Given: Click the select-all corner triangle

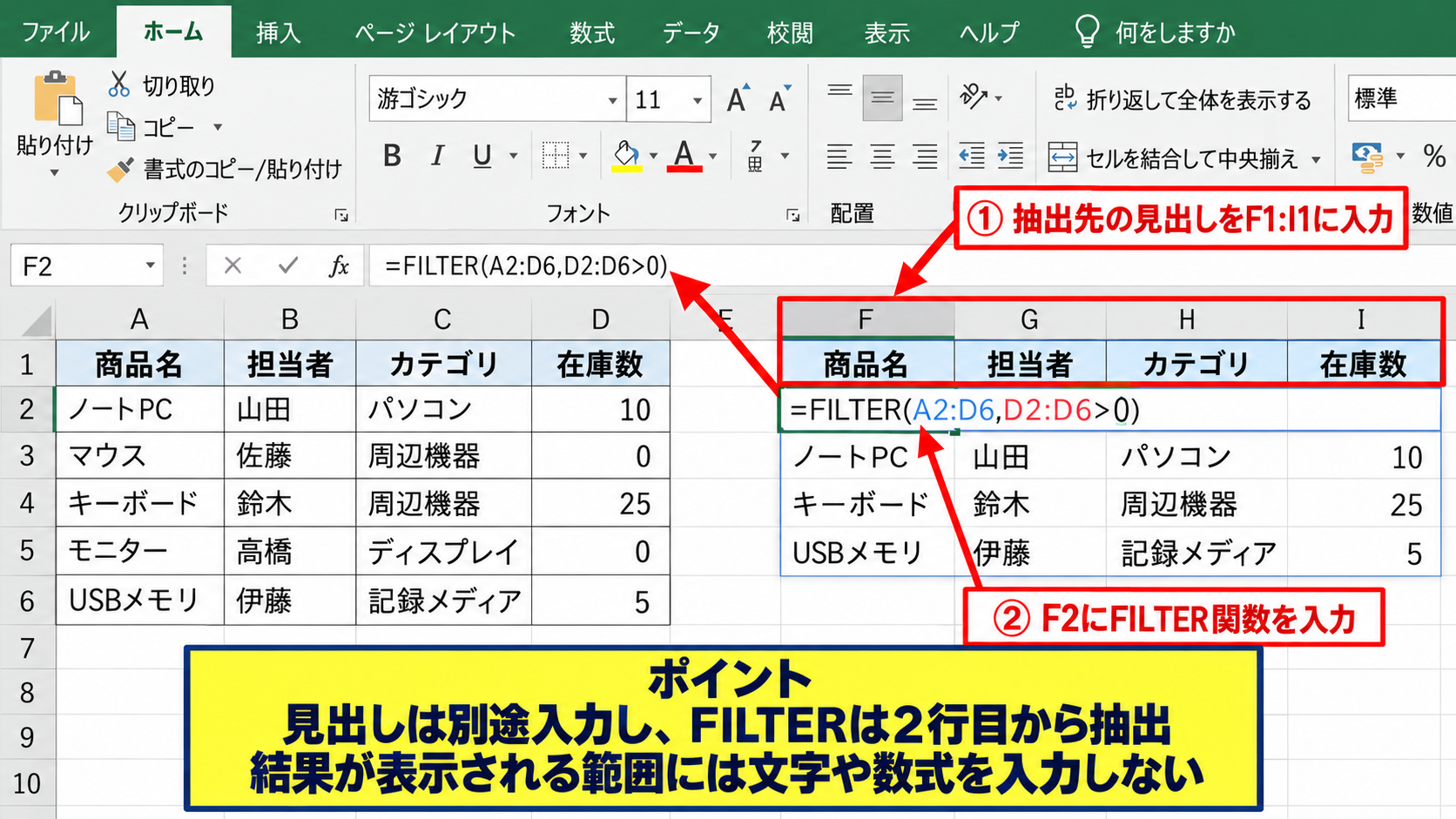Looking at the screenshot, I should click(37, 320).
